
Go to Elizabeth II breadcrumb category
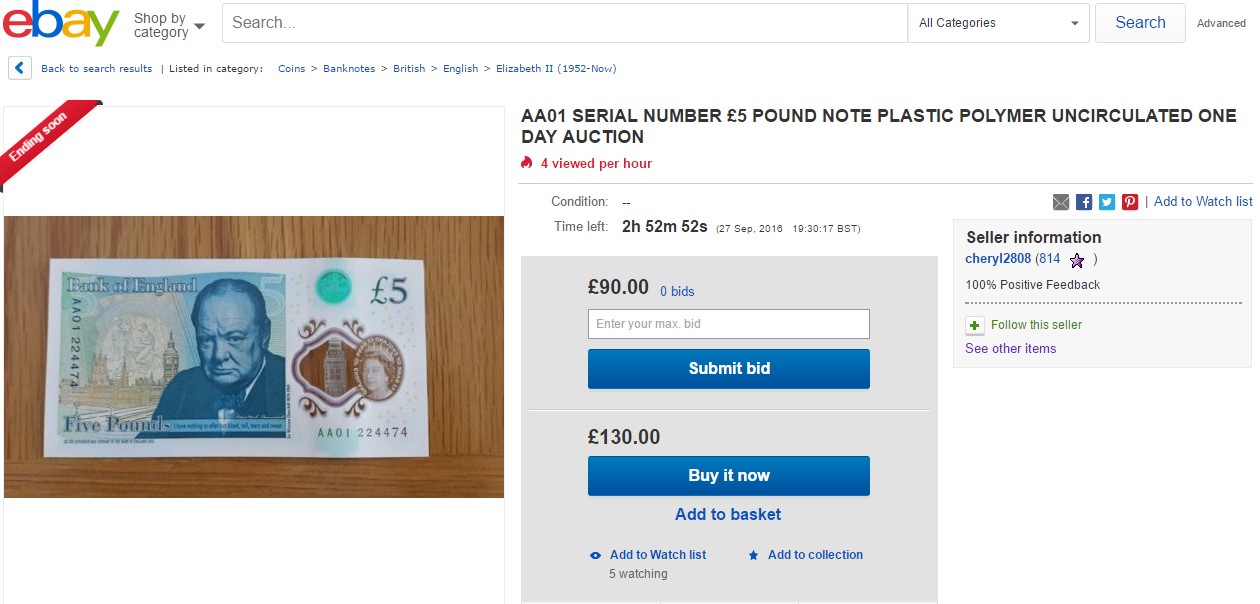click(x=556, y=69)
